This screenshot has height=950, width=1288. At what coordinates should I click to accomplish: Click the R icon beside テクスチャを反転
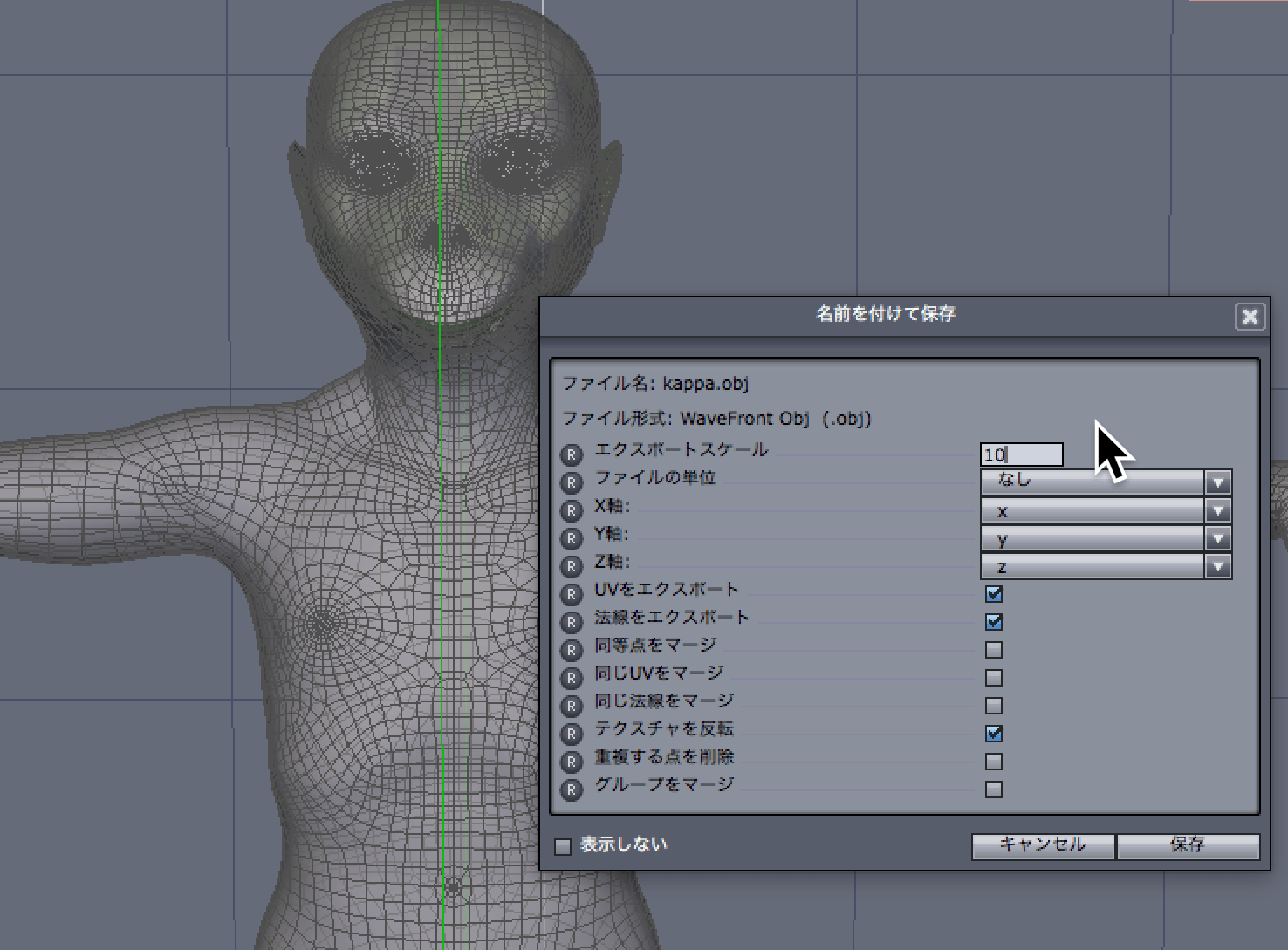click(x=572, y=734)
